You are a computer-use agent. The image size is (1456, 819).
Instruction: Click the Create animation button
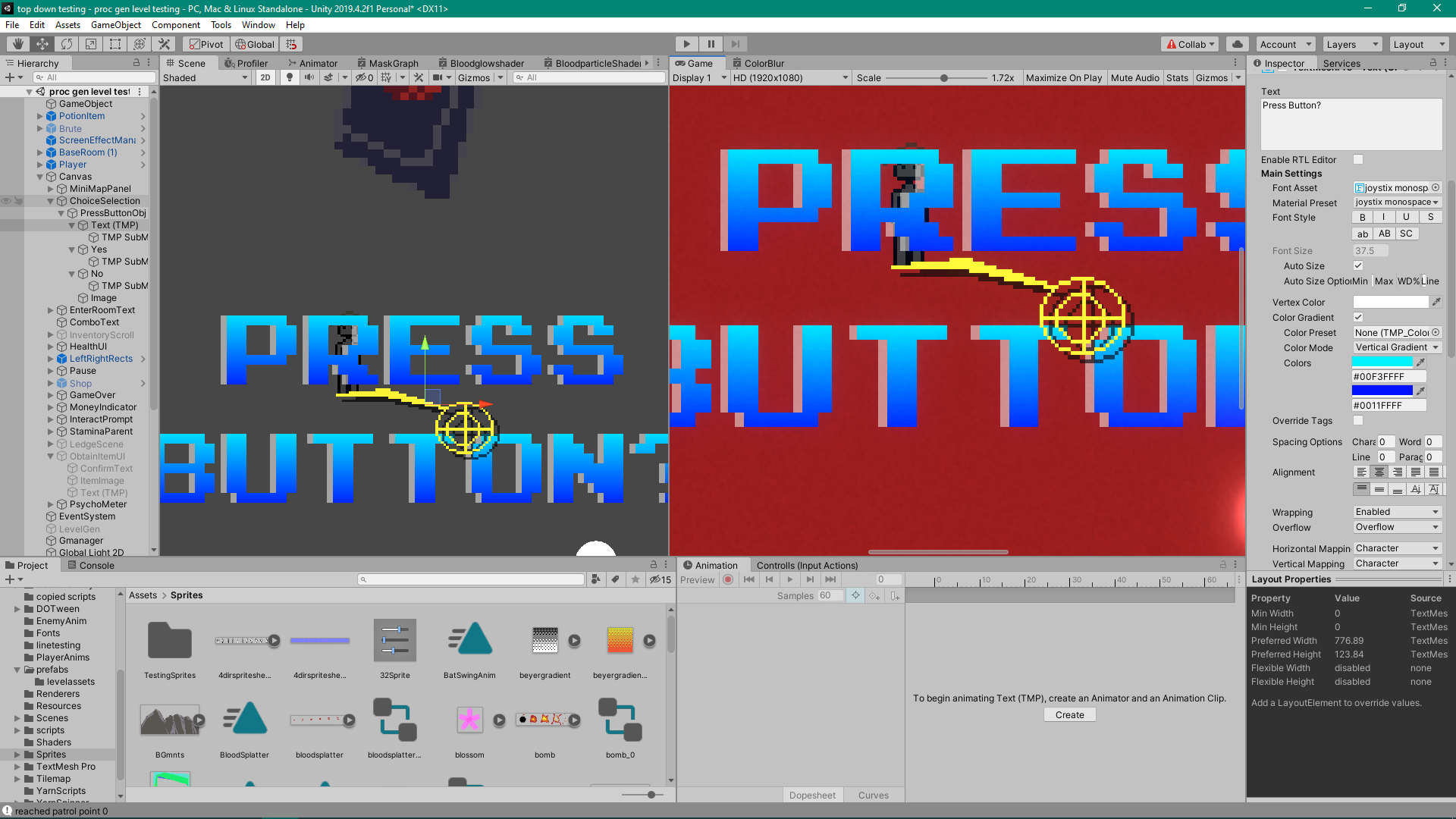point(1069,715)
